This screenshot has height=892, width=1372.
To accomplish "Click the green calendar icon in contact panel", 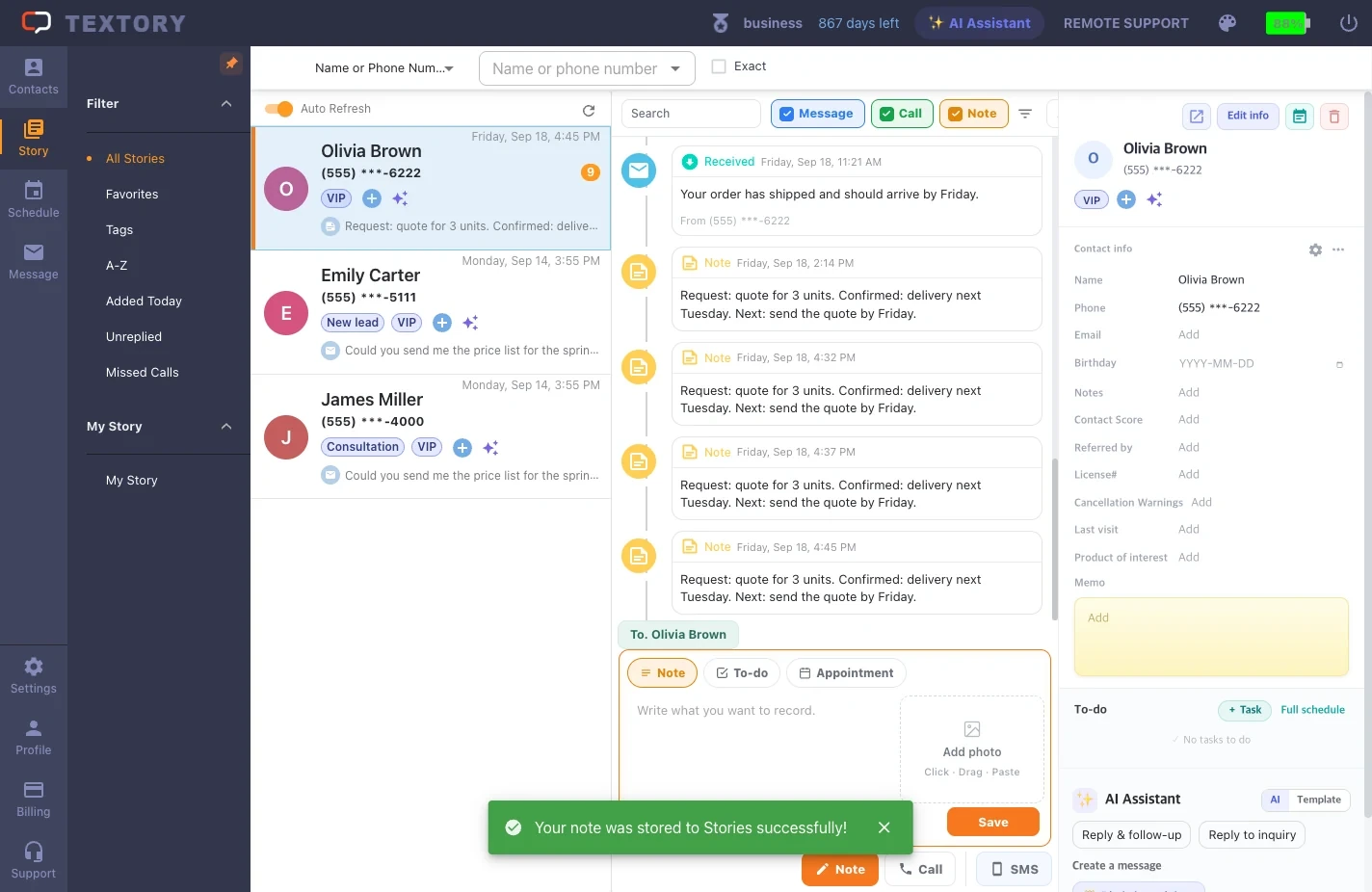I will point(1300,116).
